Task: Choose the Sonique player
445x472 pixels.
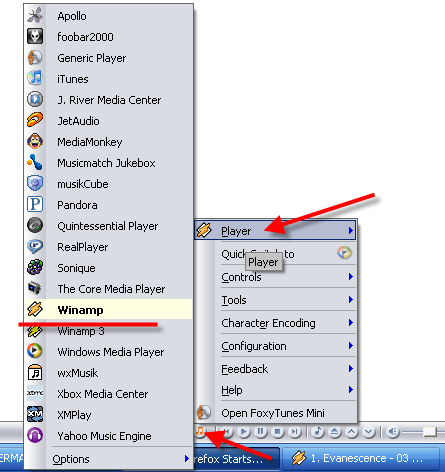Action: coord(109,268)
